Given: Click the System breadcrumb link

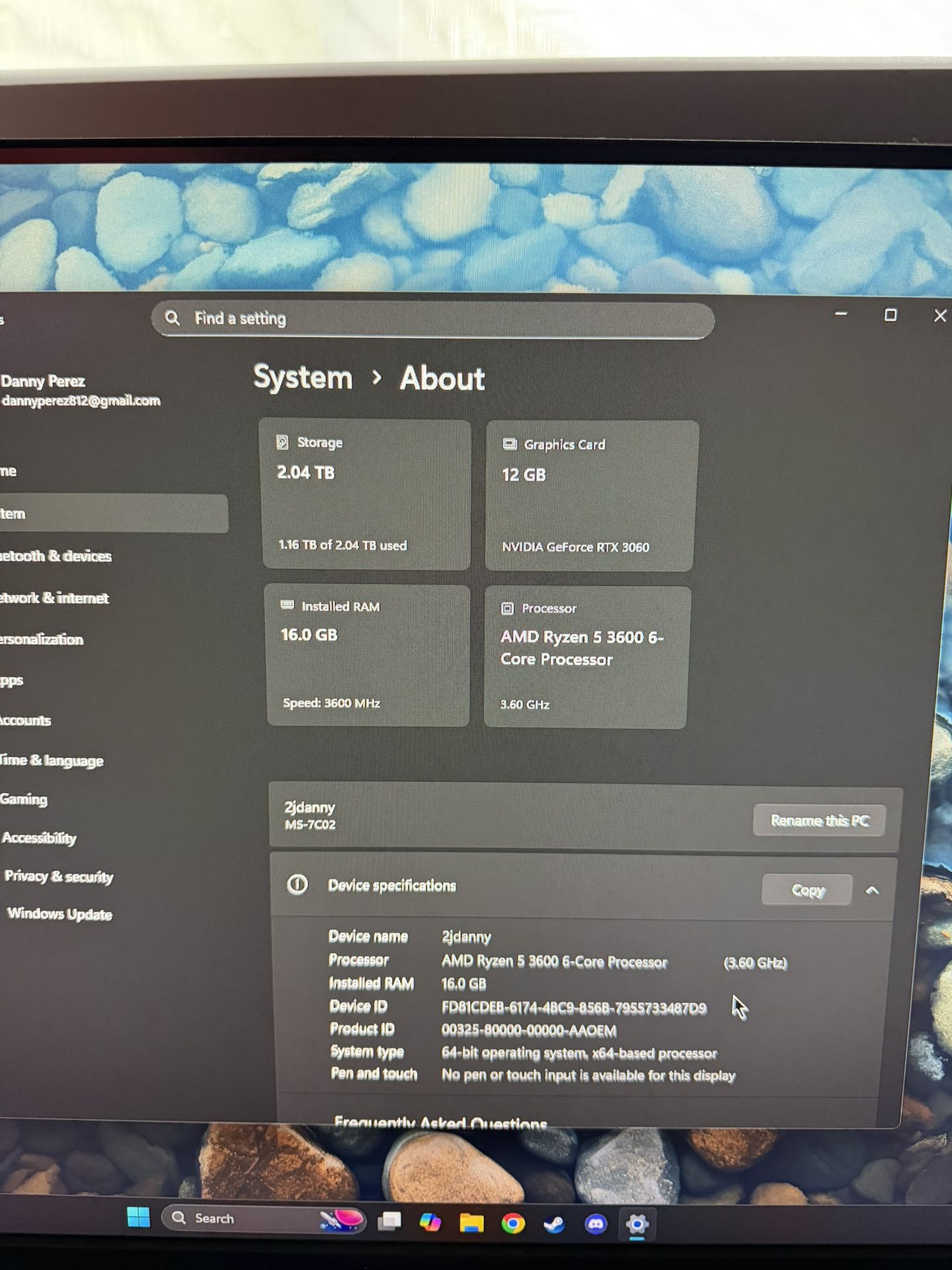Looking at the screenshot, I should [303, 378].
